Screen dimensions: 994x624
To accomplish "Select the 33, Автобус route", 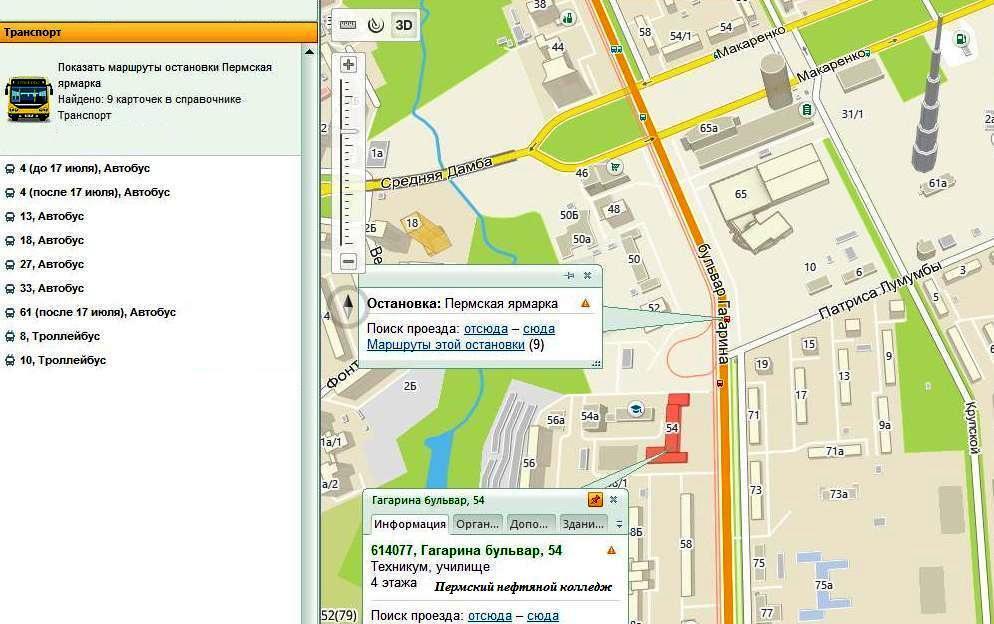I will pyautogui.click(x=52, y=288).
